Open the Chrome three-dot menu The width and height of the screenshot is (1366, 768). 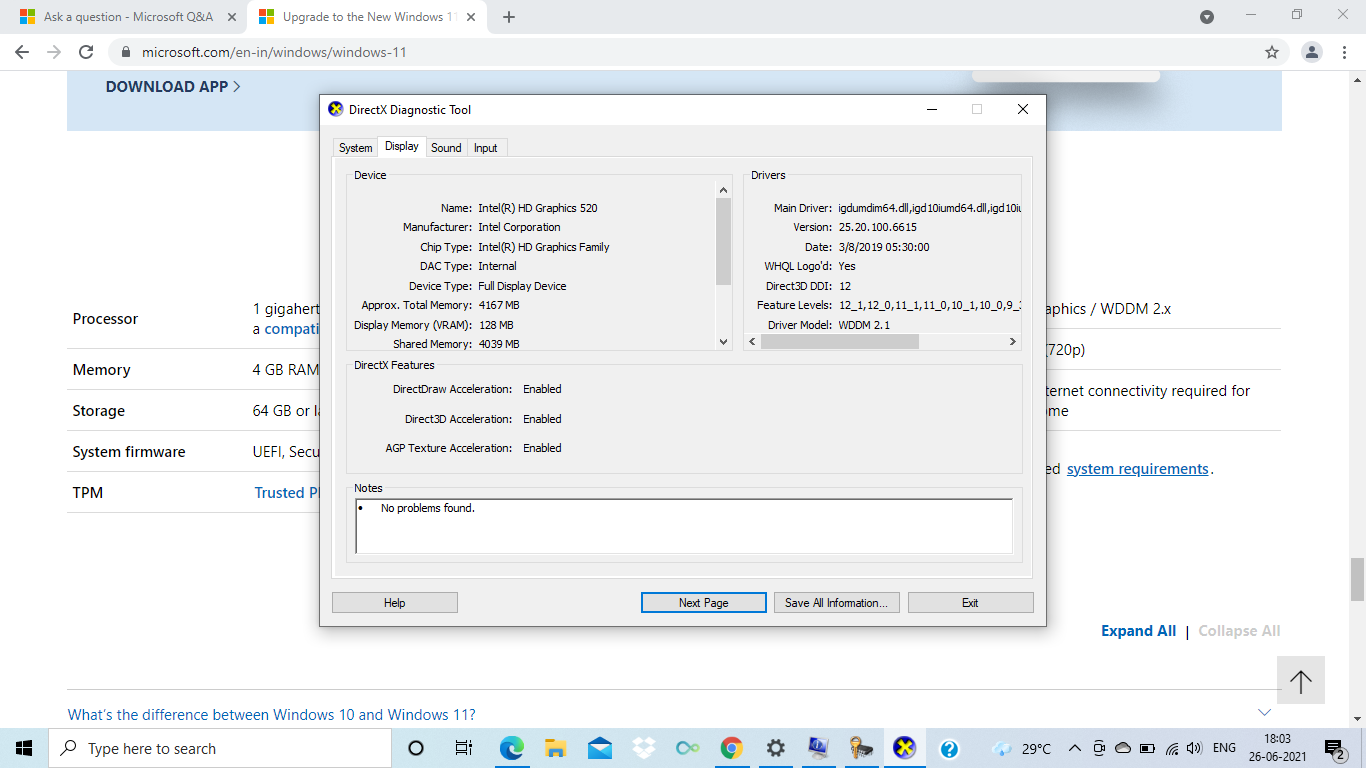(x=1345, y=52)
